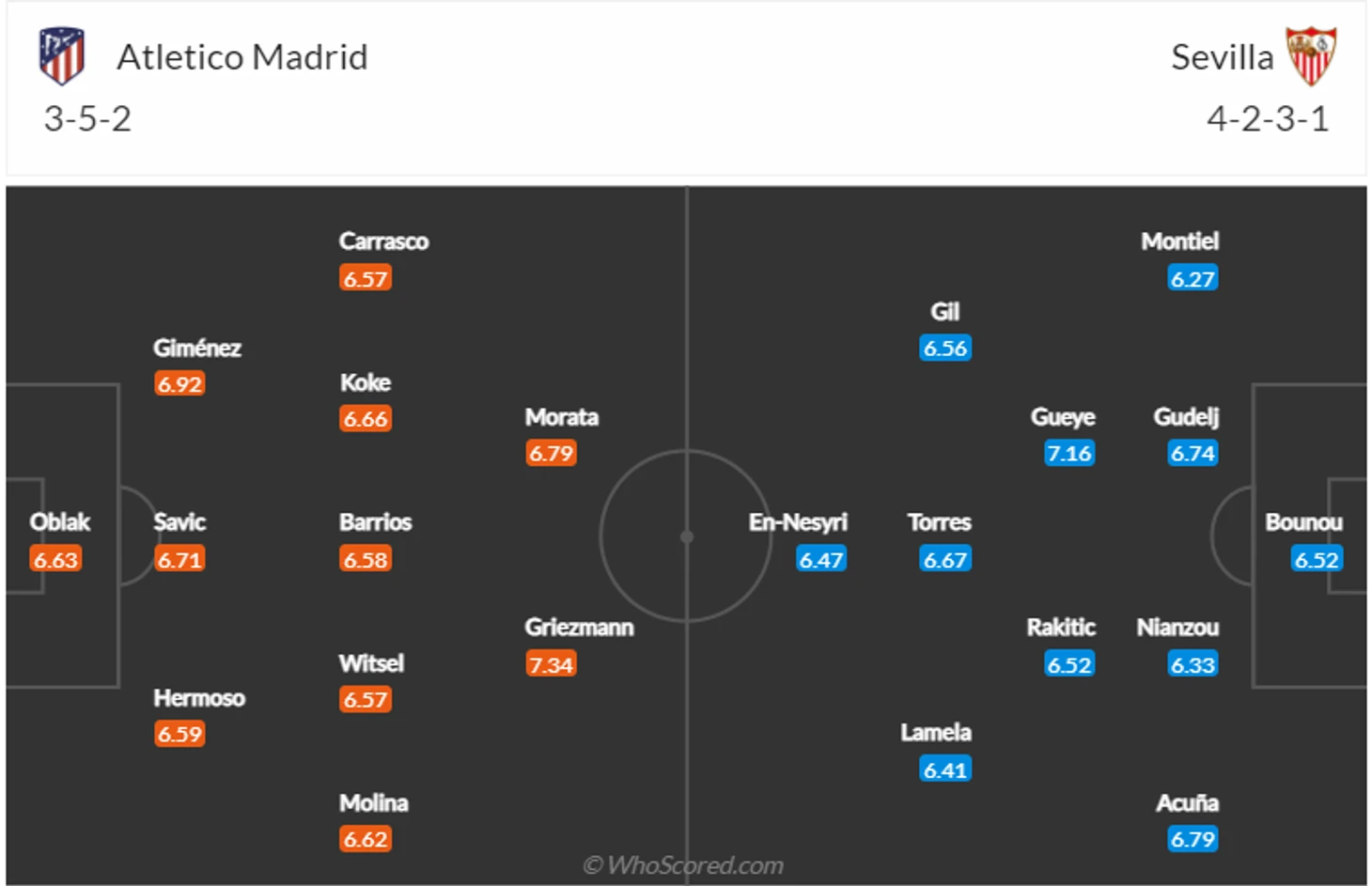
Task: Open the Atletico Madrid team name link
Action: tap(242, 57)
